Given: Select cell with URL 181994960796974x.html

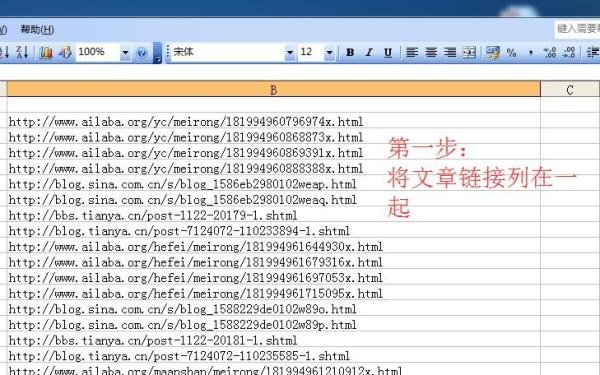Looking at the screenshot, I should [274, 122].
